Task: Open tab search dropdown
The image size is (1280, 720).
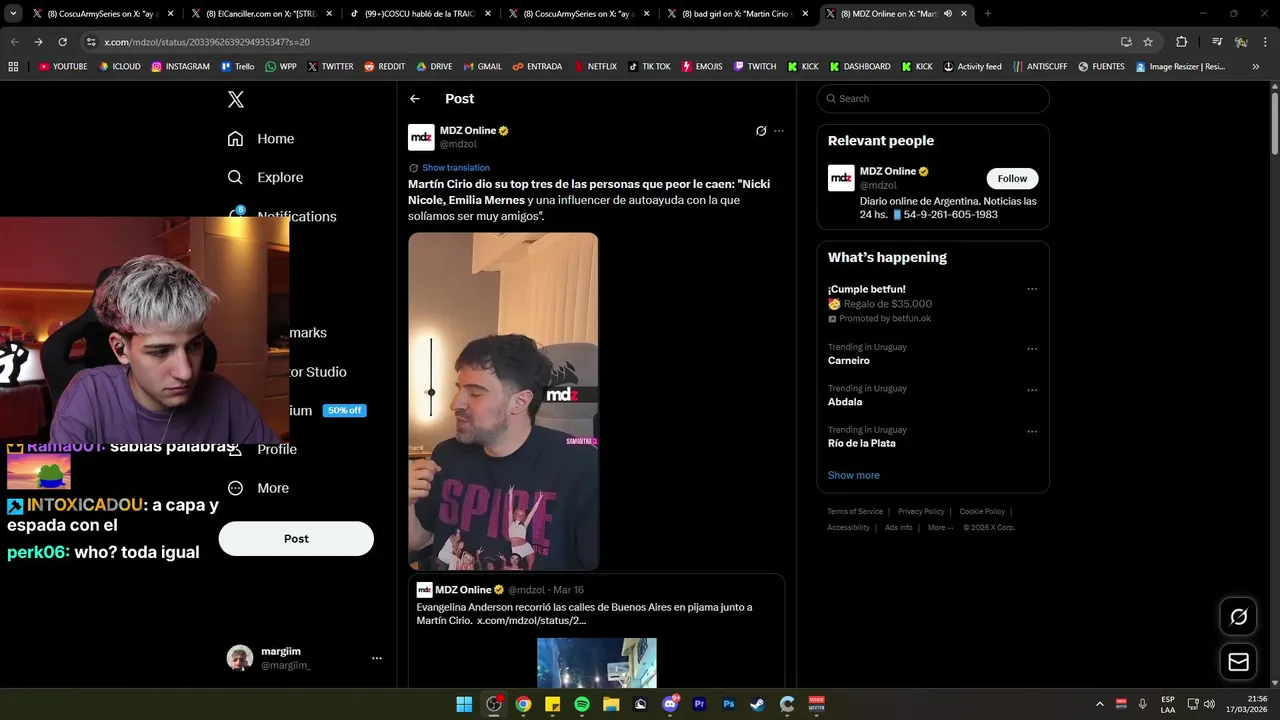Action: pos(13,14)
